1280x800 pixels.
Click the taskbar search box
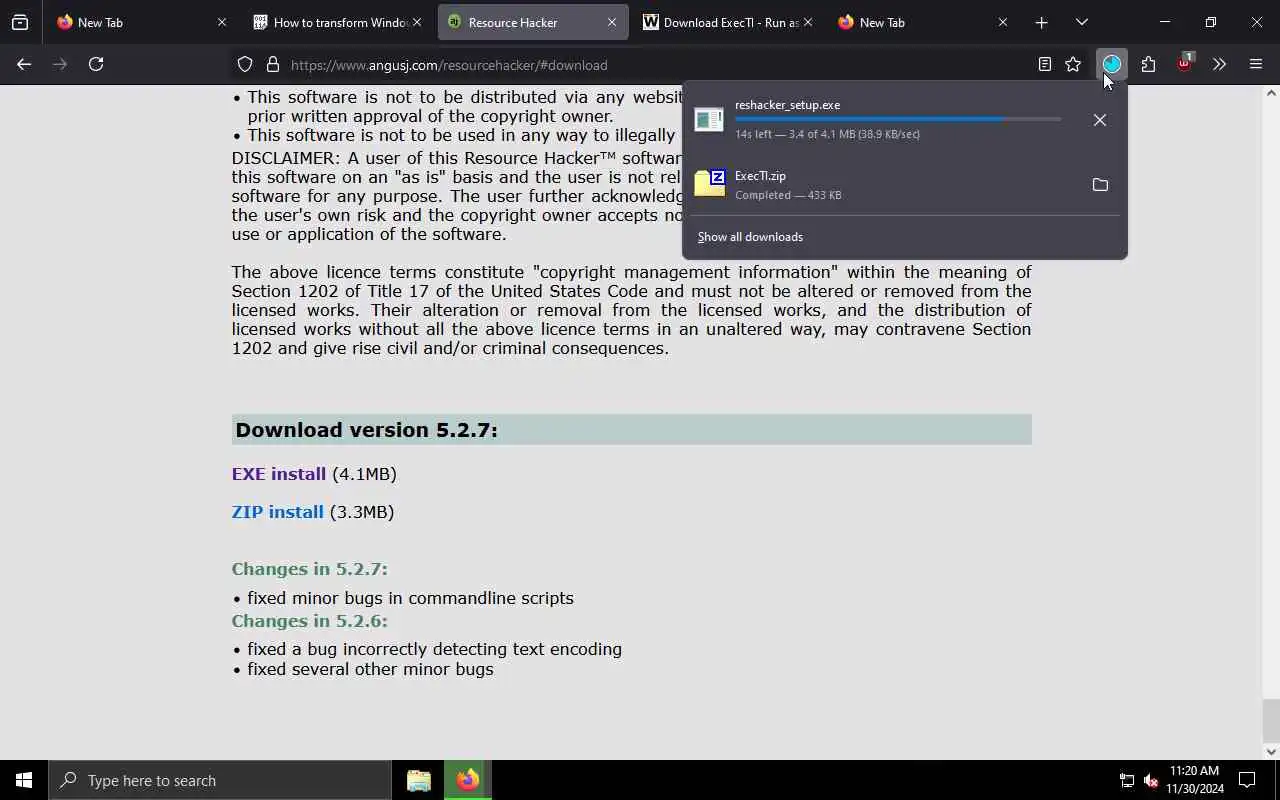click(x=220, y=780)
